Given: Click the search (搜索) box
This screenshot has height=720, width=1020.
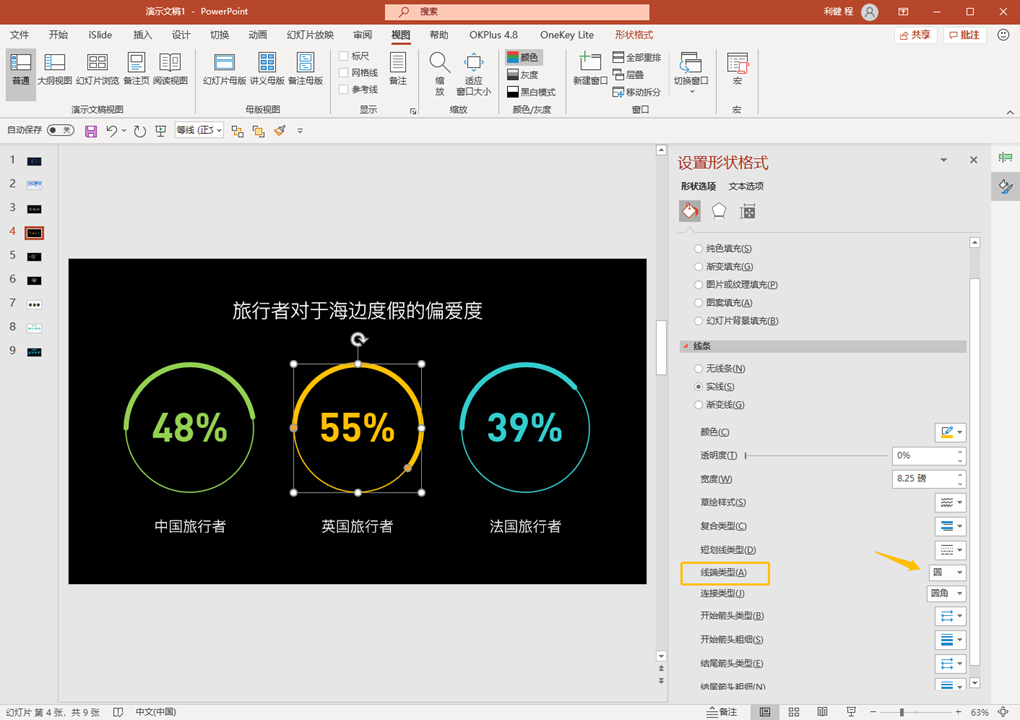Looking at the screenshot, I should coord(517,12).
